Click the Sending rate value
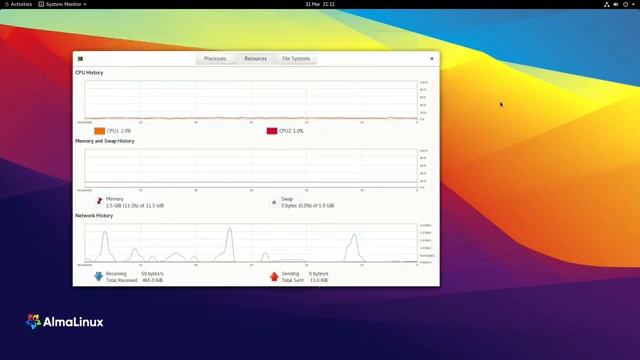 coord(318,274)
